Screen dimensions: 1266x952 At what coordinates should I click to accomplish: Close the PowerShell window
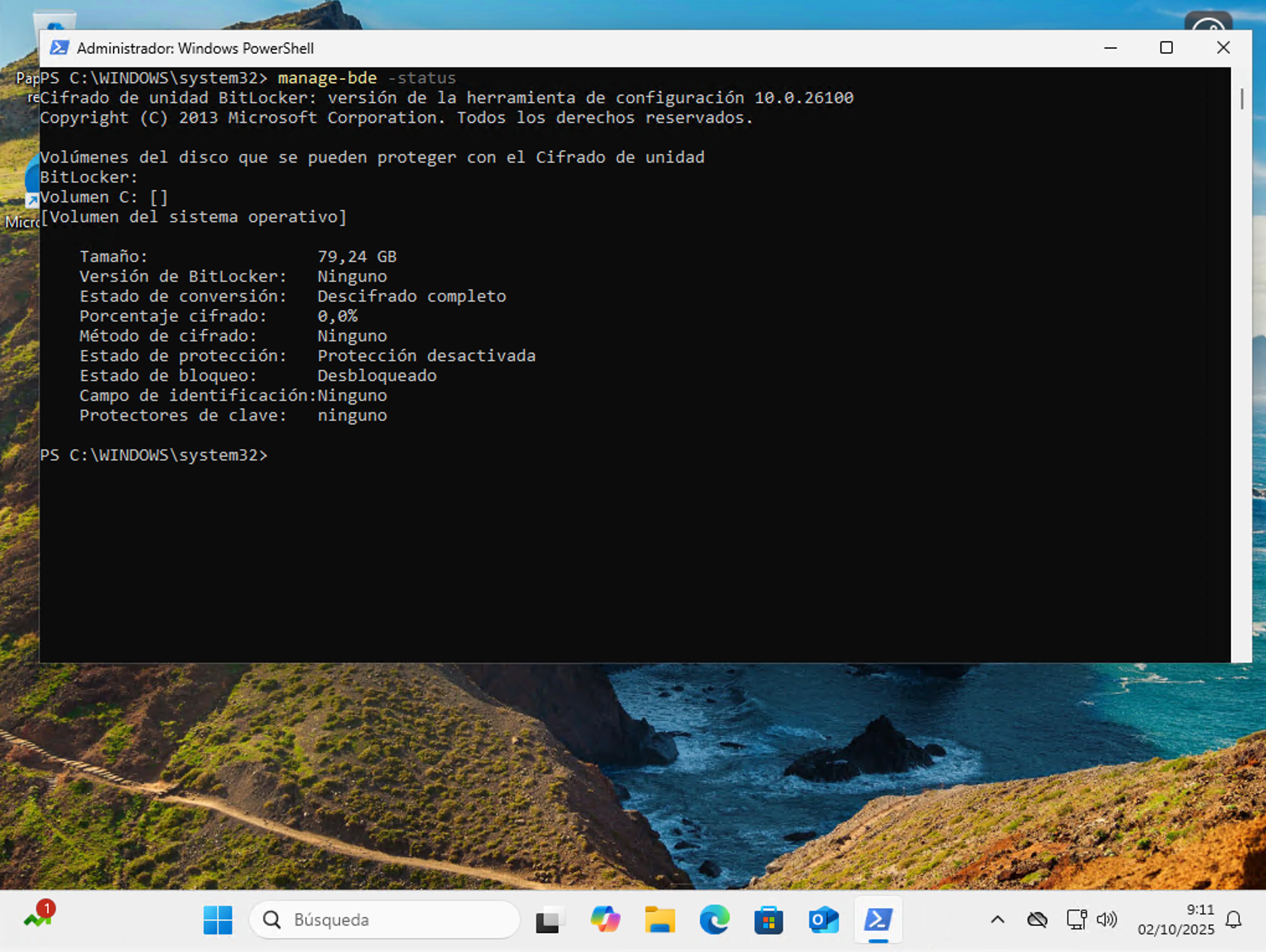[1223, 48]
